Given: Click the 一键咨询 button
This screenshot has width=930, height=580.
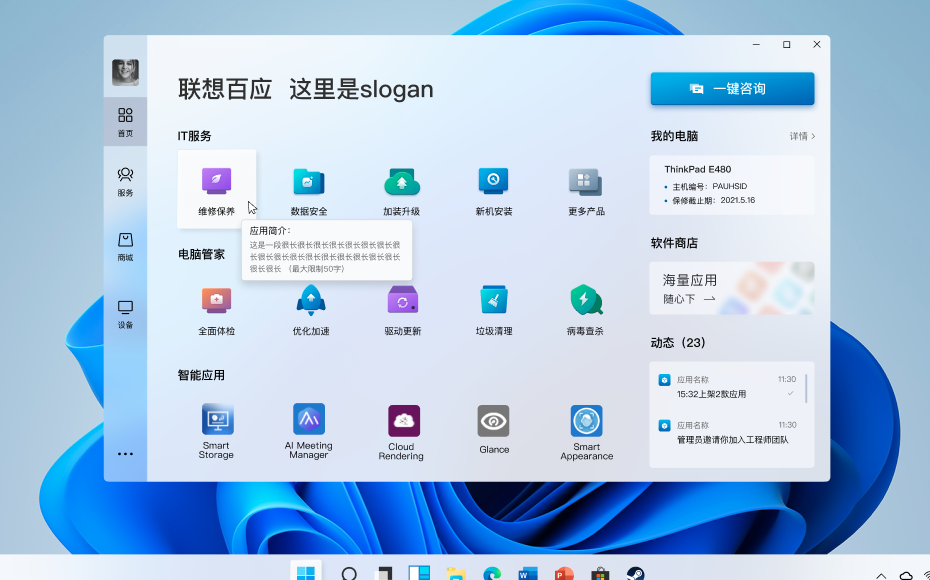Looking at the screenshot, I should (732, 89).
